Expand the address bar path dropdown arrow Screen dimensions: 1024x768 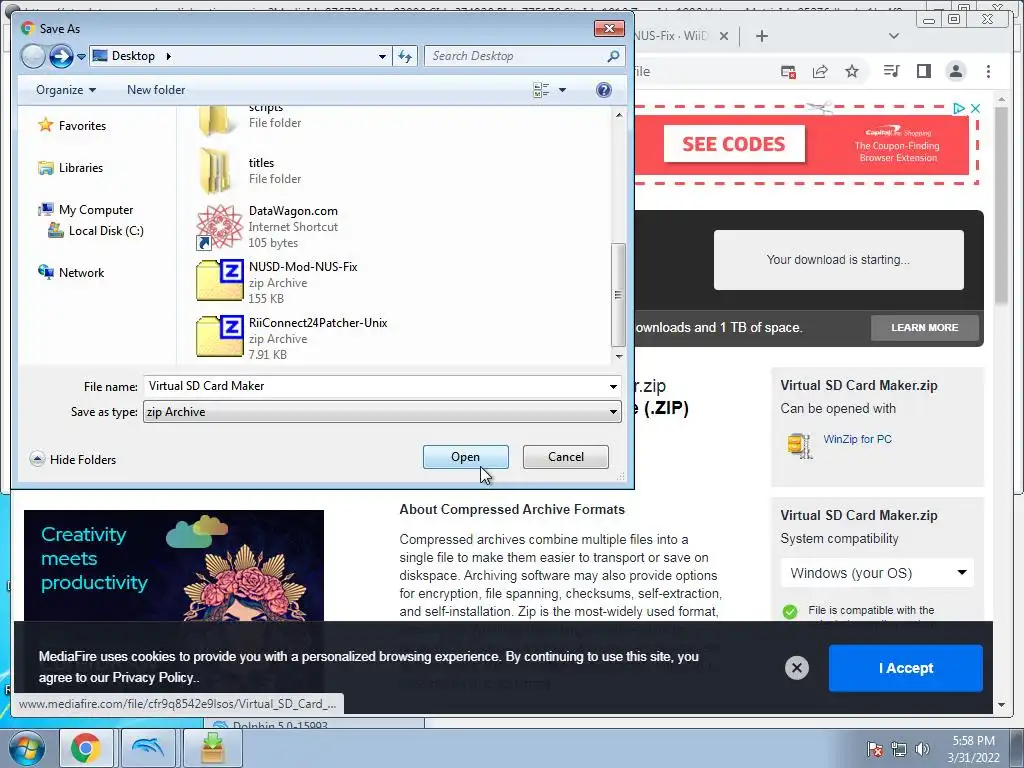pos(382,56)
